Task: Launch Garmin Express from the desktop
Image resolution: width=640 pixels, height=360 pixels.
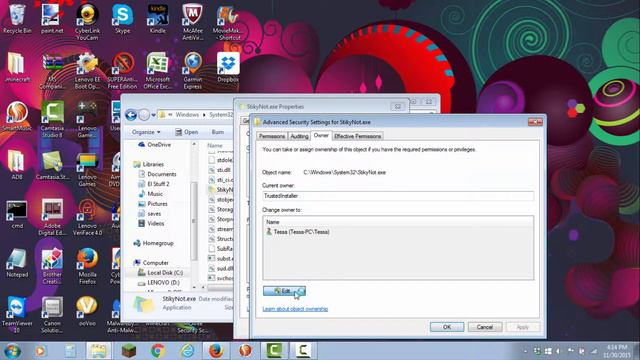Action: [193, 71]
